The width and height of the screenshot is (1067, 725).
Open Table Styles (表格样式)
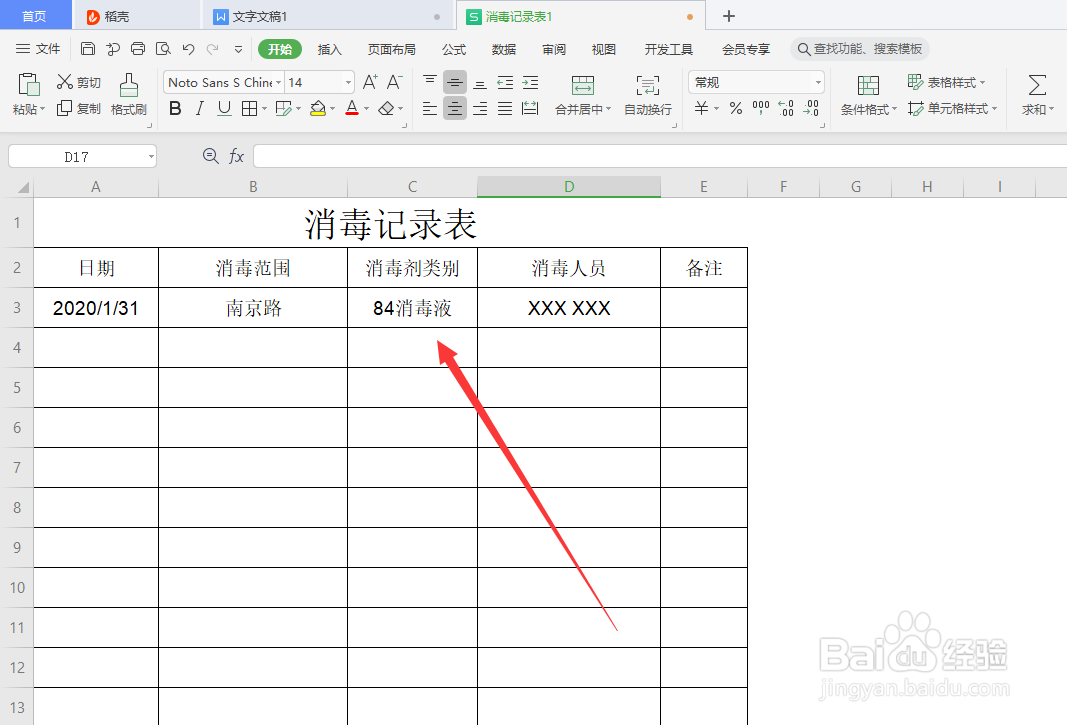(947, 82)
